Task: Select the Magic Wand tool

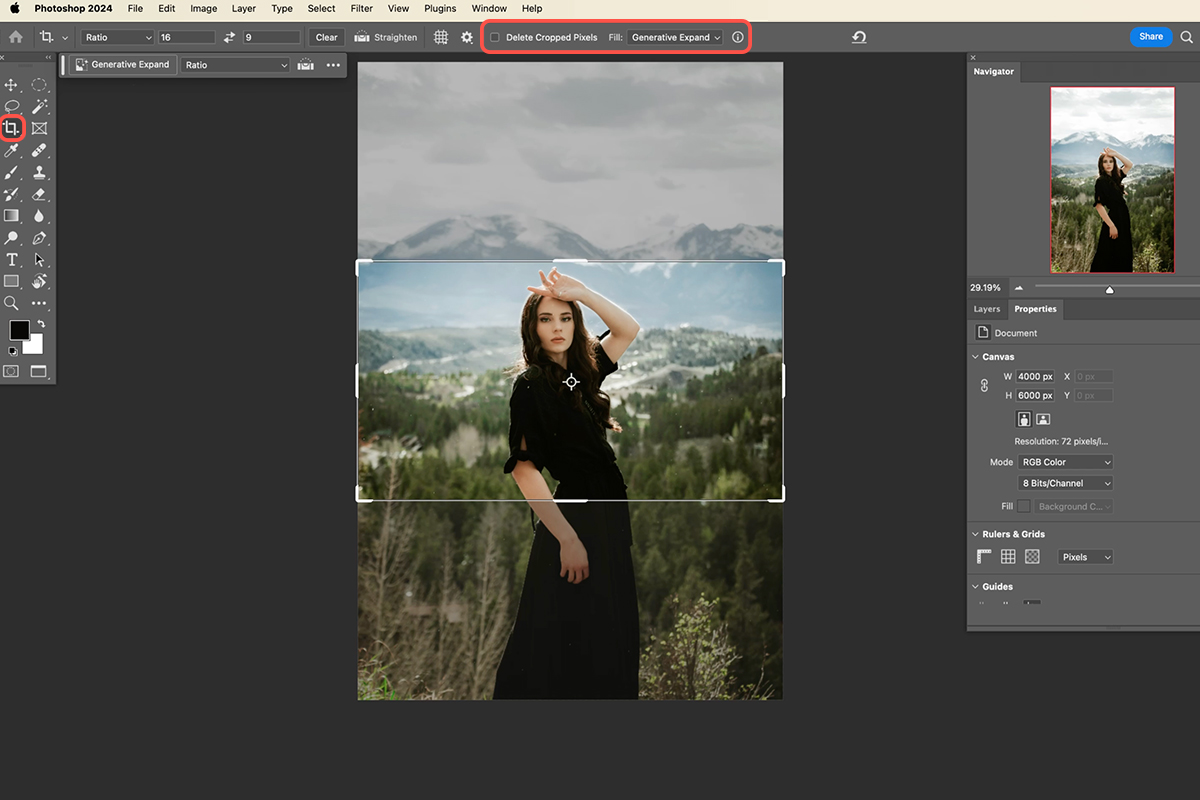Action: point(39,106)
